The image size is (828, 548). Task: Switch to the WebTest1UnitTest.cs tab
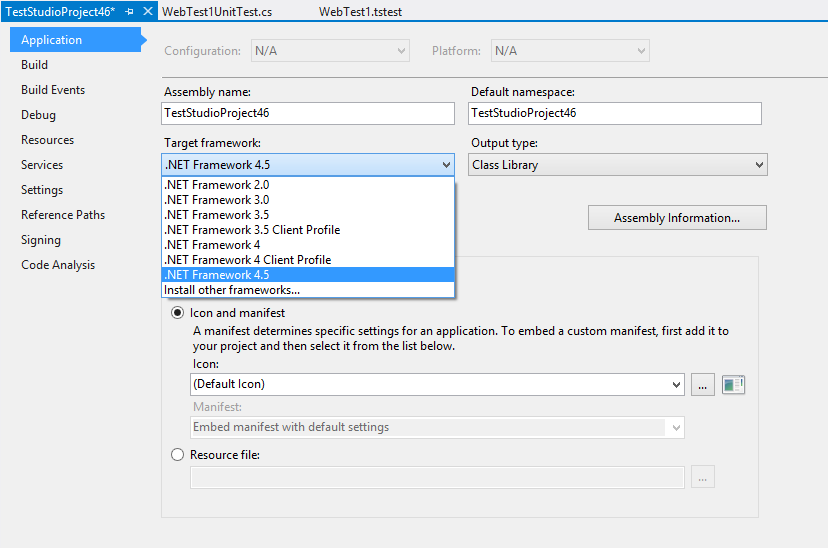coord(217,12)
